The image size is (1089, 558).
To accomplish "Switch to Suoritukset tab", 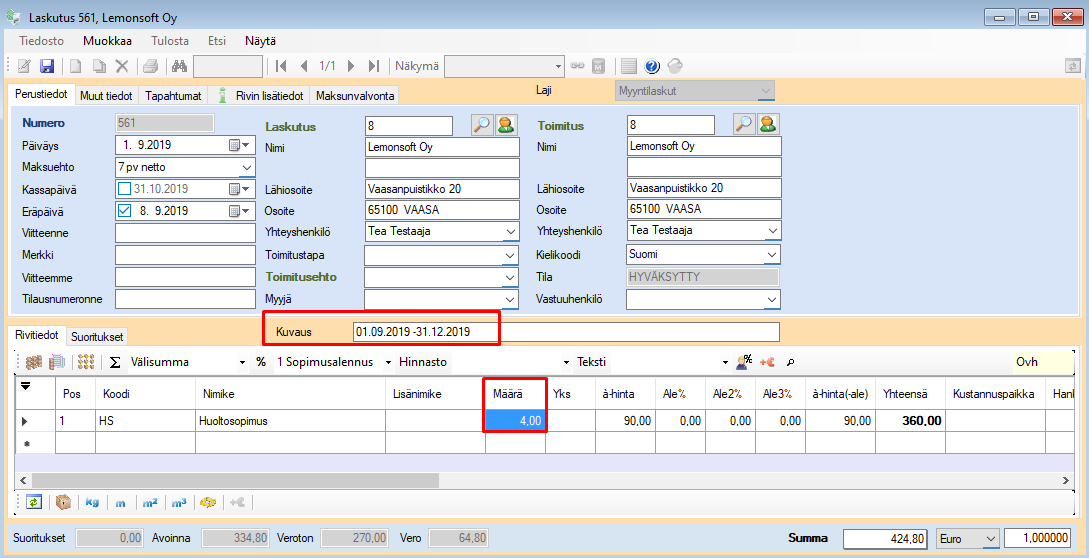I will tap(97, 337).
